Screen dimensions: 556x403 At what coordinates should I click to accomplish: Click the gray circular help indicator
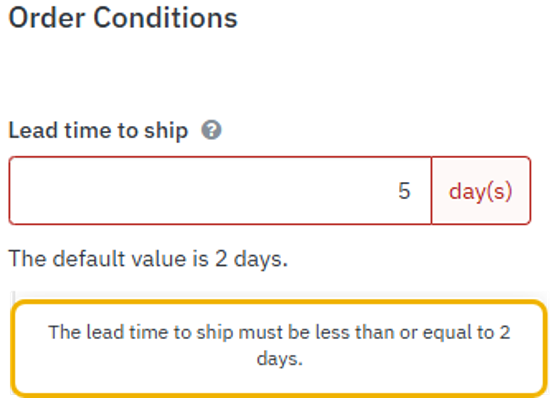[211, 130]
